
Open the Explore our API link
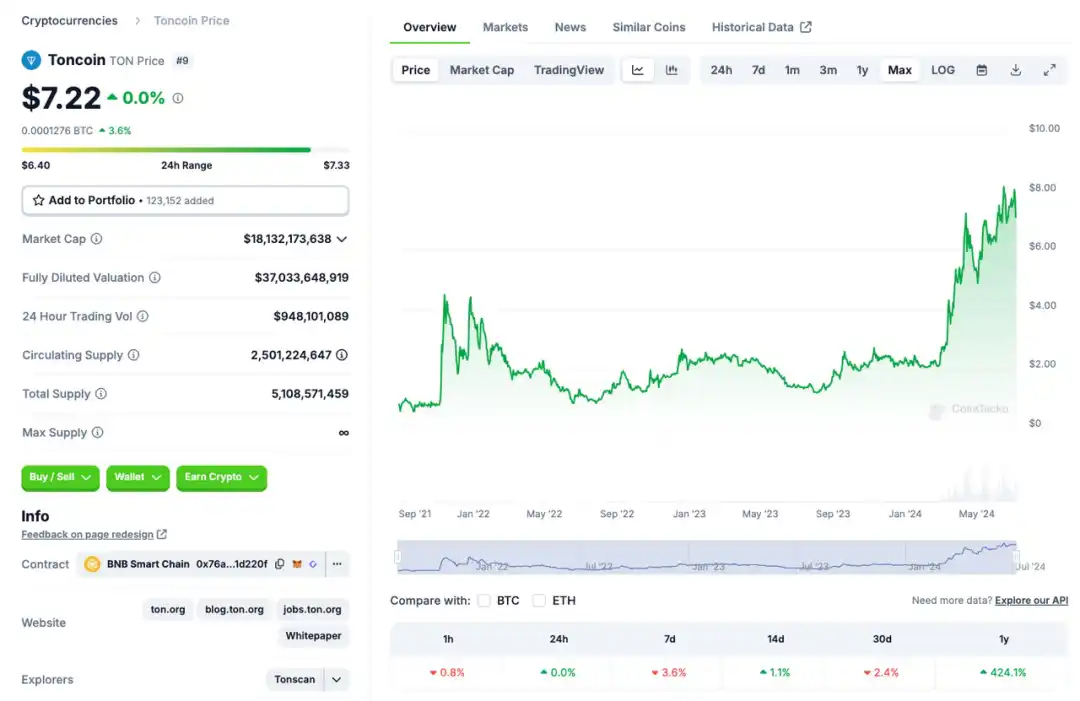[x=1031, y=601]
